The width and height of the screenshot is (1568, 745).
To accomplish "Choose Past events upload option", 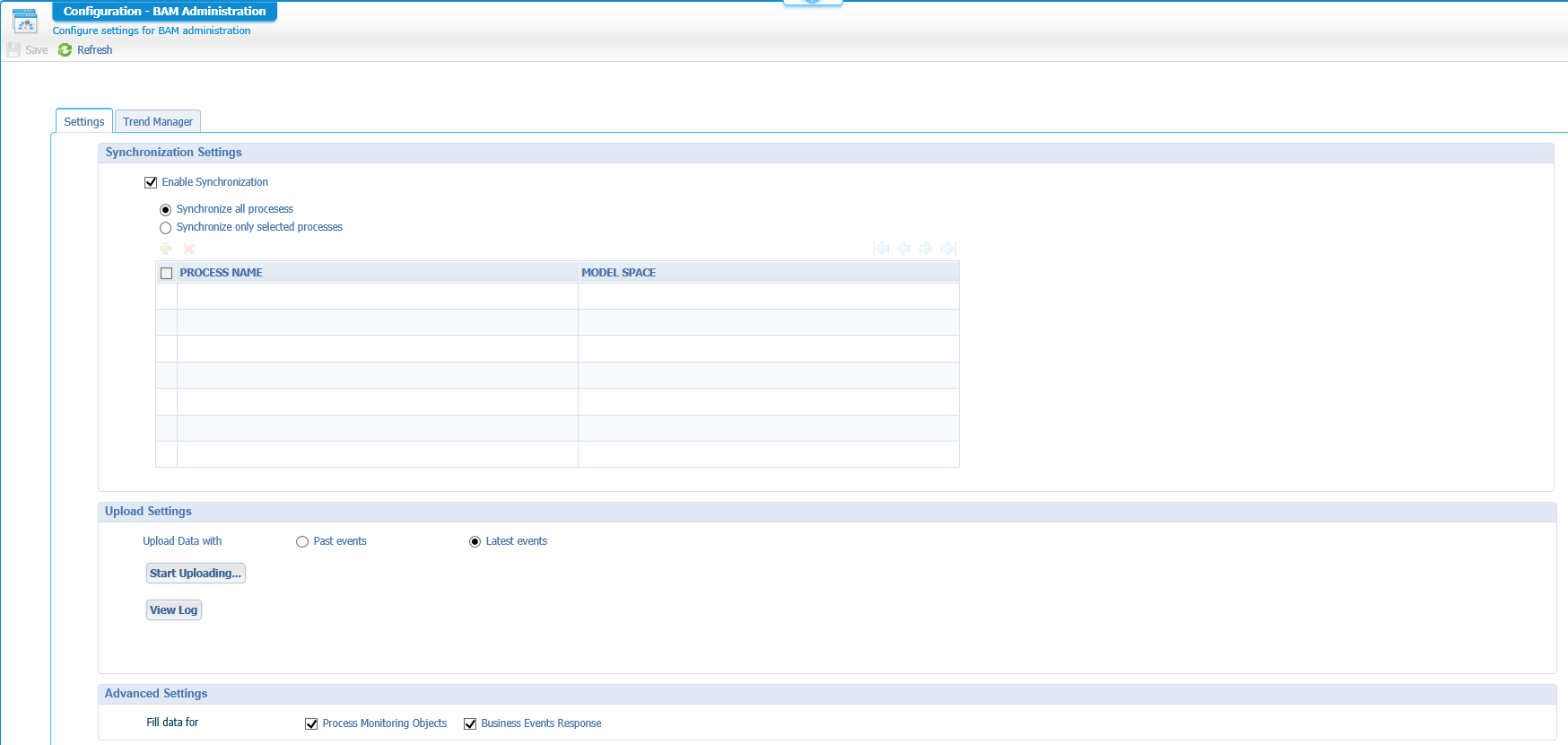I will pyautogui.click(x=302, y=542).
